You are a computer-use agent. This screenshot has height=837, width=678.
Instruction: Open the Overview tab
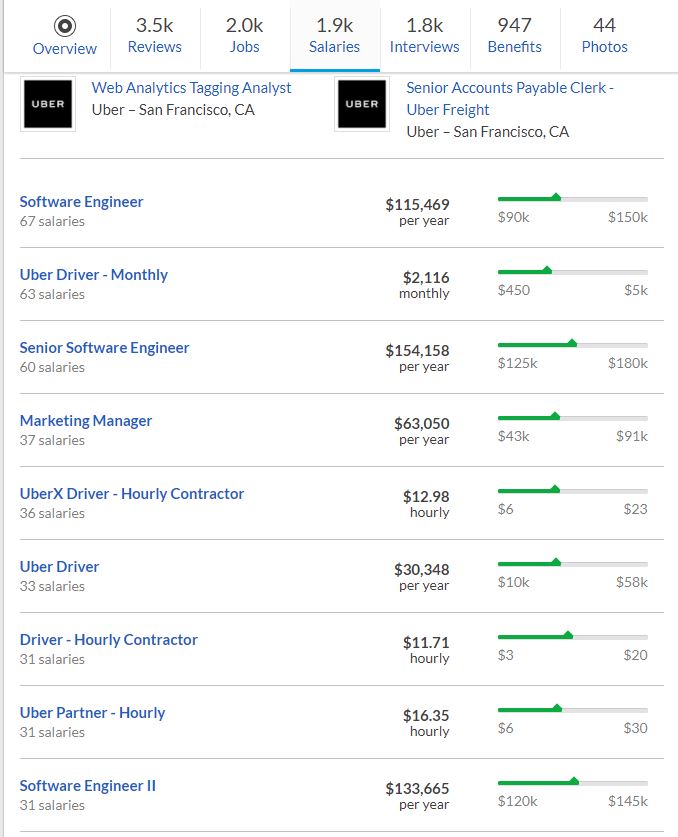coord(65,36)
